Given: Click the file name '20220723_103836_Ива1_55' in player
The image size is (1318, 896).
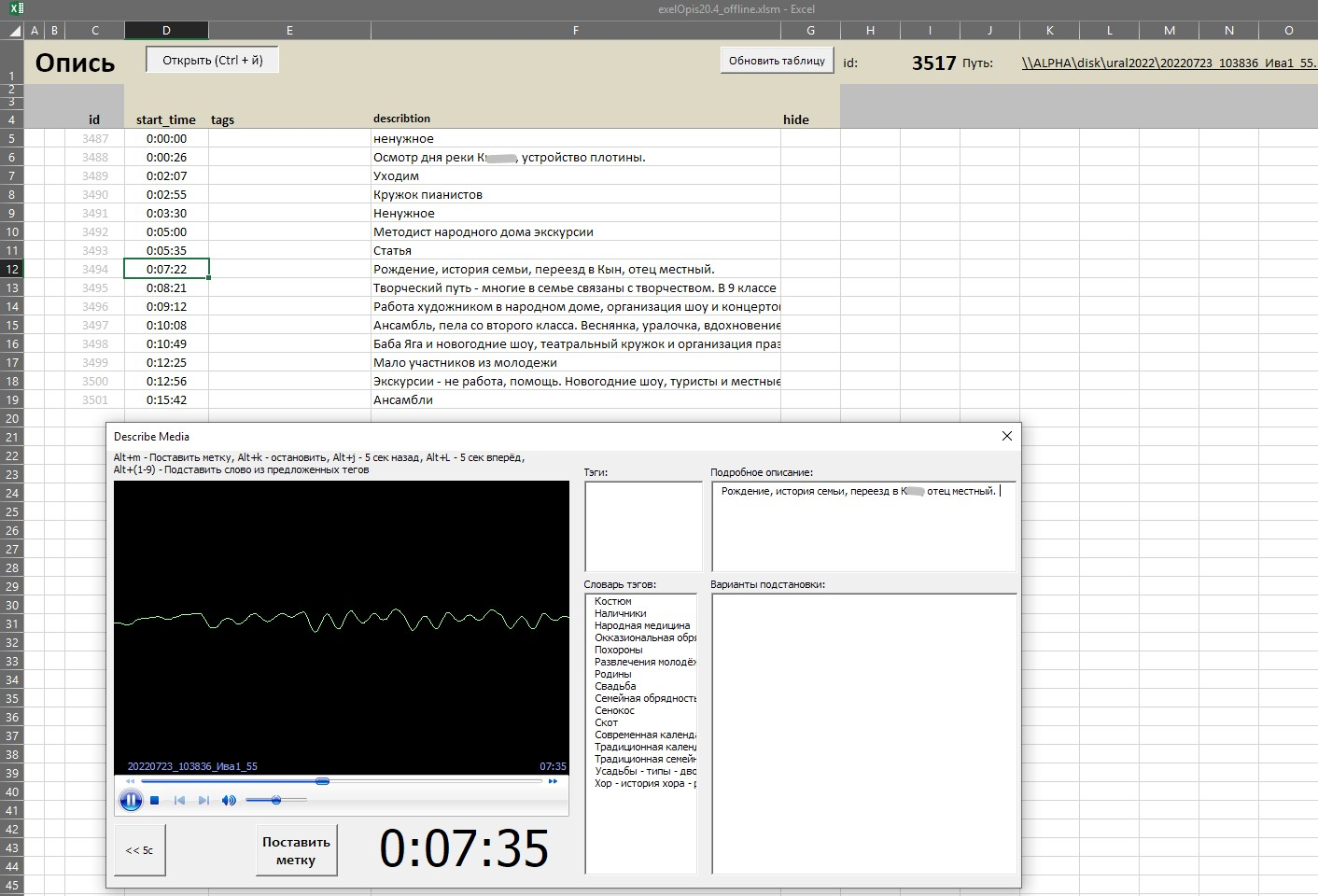Looking at the screenshot, I should pyautogui.click(x=192, y=766).
